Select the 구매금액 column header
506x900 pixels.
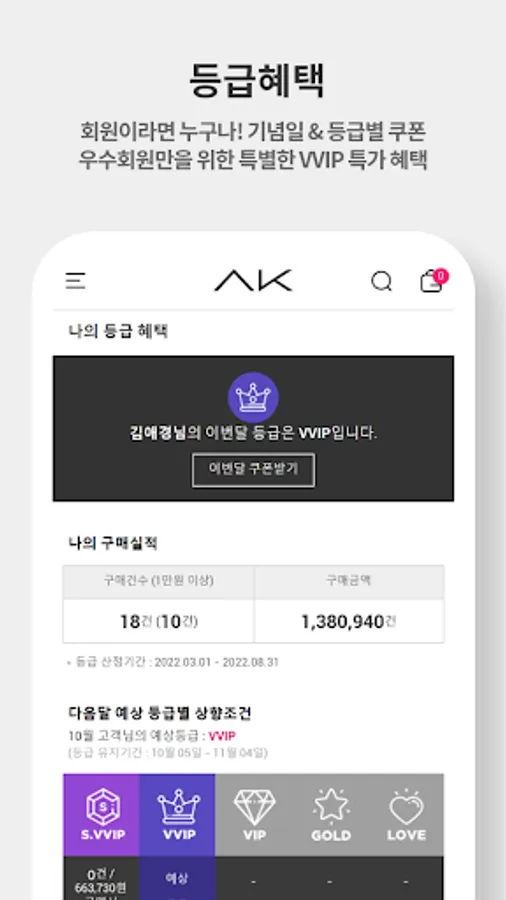point(349,581)
